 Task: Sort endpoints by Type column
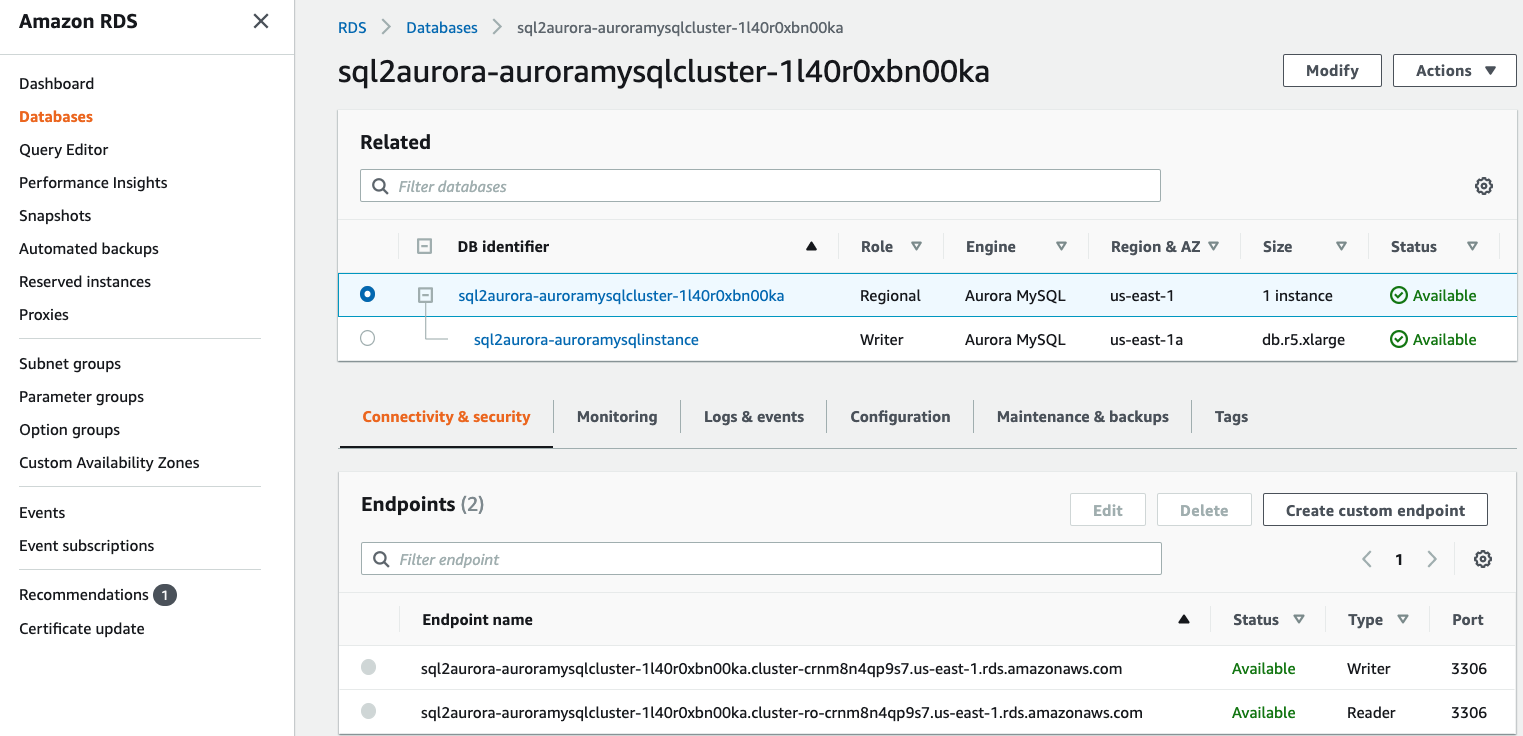click(1403, 620)
